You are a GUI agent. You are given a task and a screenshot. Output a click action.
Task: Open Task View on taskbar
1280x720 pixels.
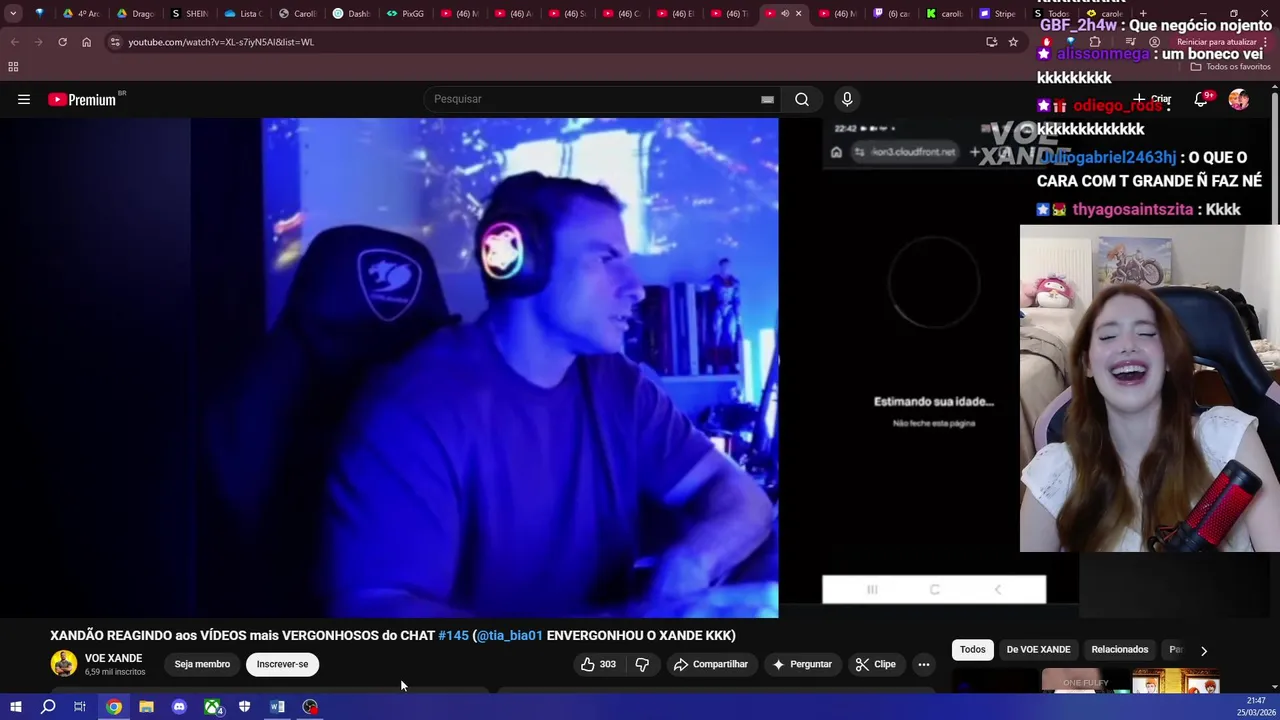pyautogui.click(x=80, y=707)
